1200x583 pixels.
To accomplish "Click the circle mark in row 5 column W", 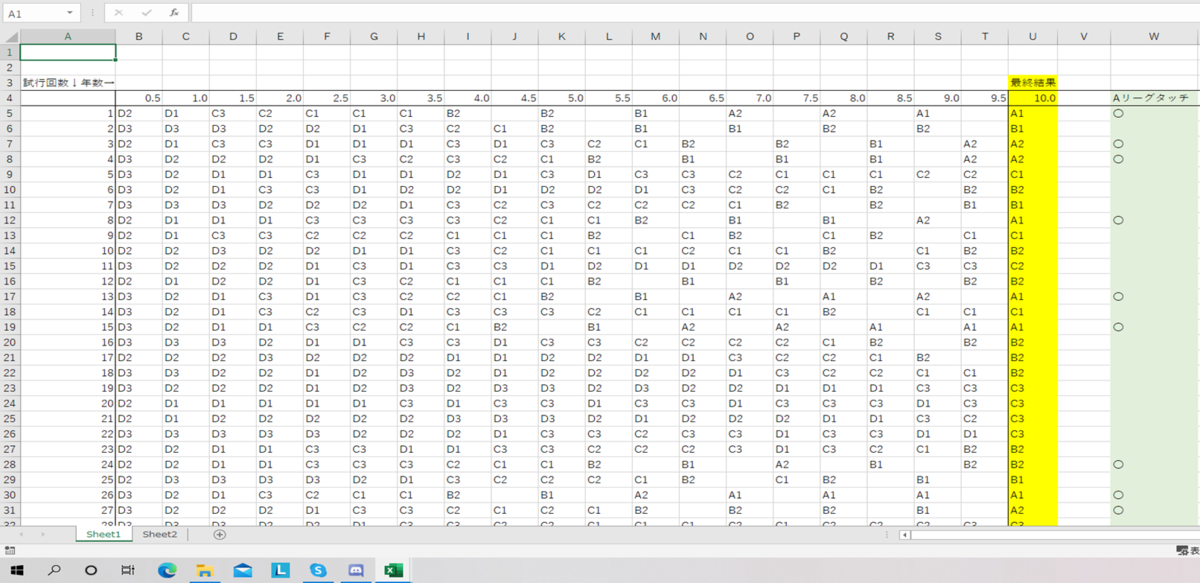I will [1118, 113].
